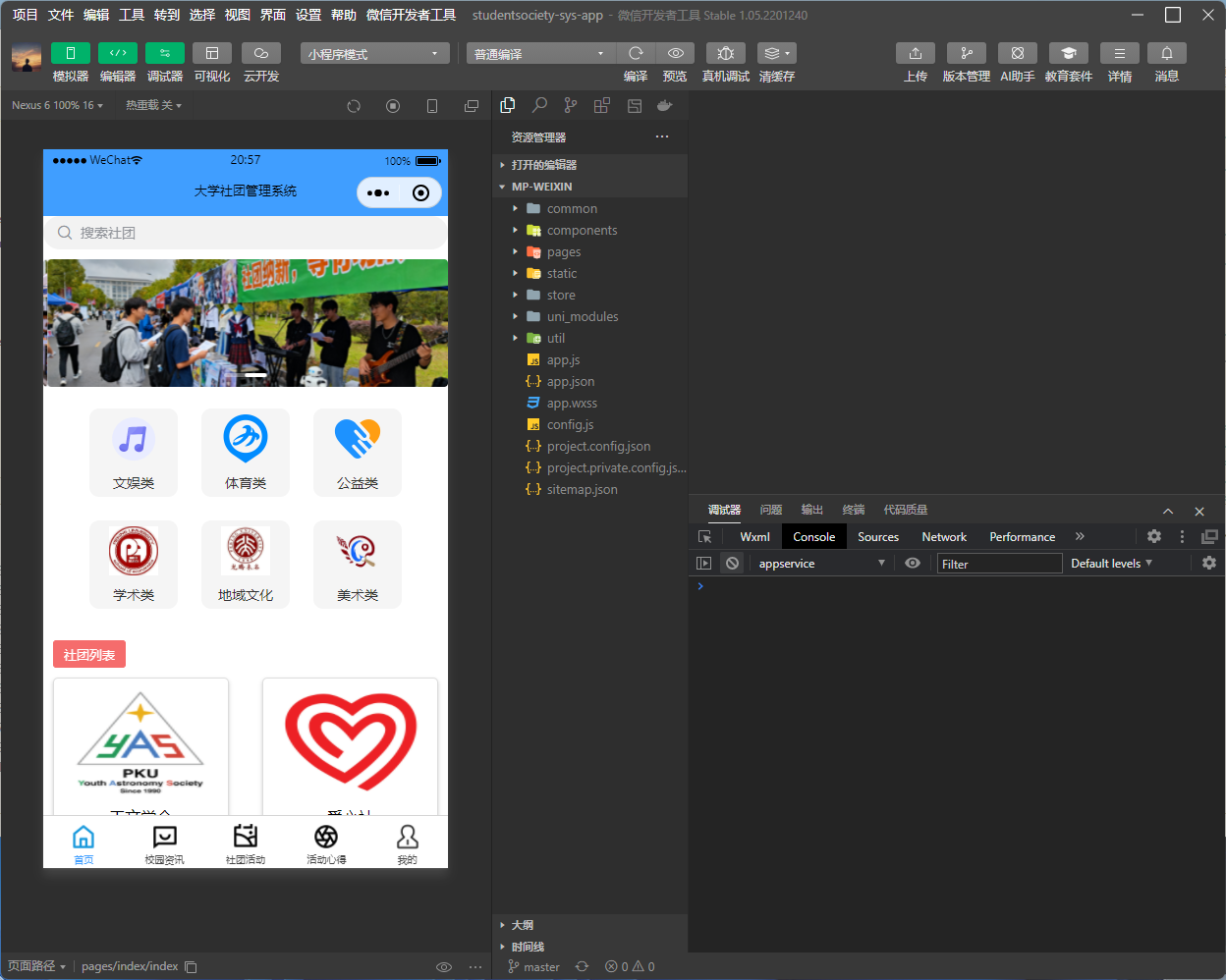This screenshot has width=1226, height=980.
Task: Toggle the live expression eye icon
Action: (x=913, y=563)
